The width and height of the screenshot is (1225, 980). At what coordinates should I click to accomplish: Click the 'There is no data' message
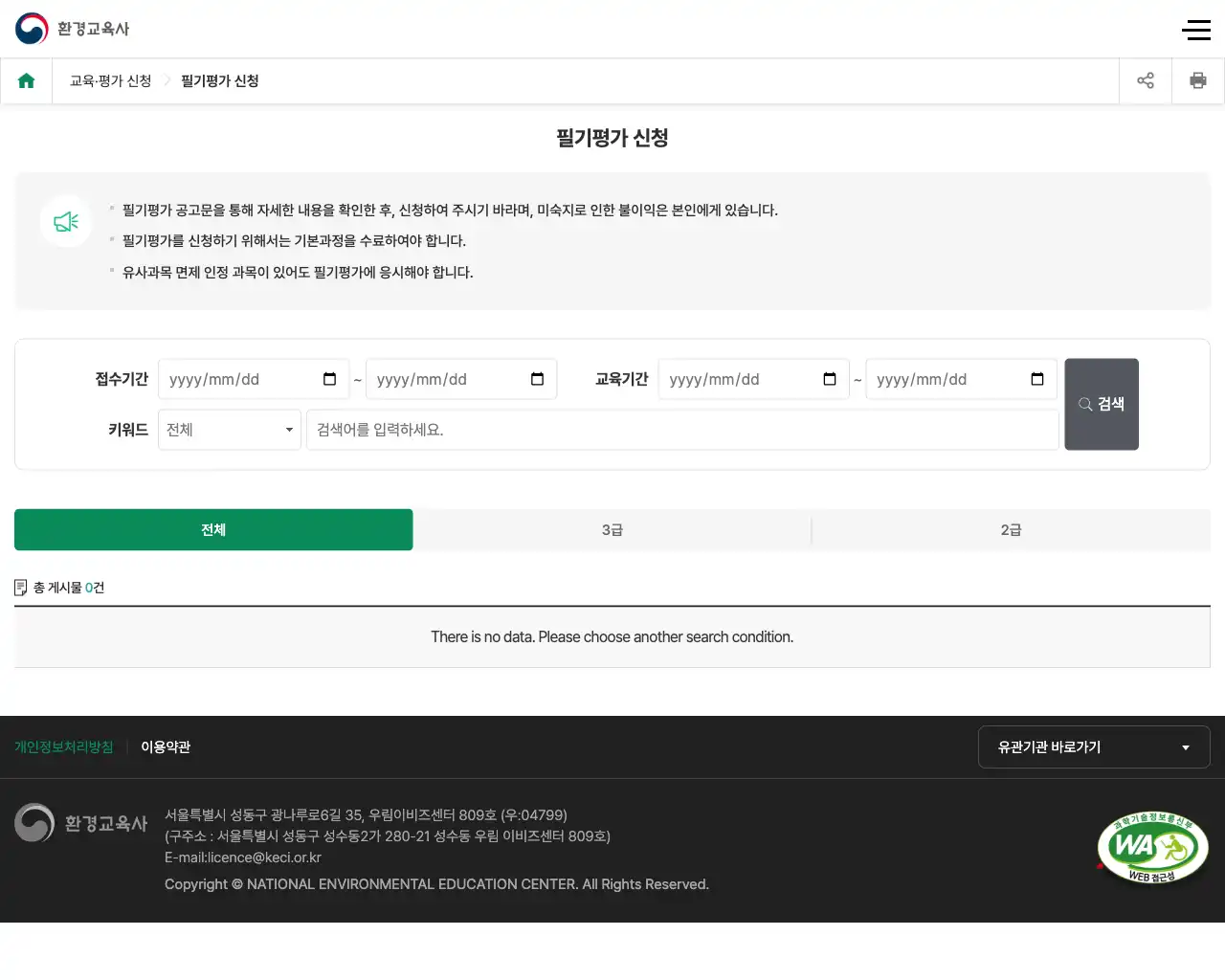coord(612,637)
